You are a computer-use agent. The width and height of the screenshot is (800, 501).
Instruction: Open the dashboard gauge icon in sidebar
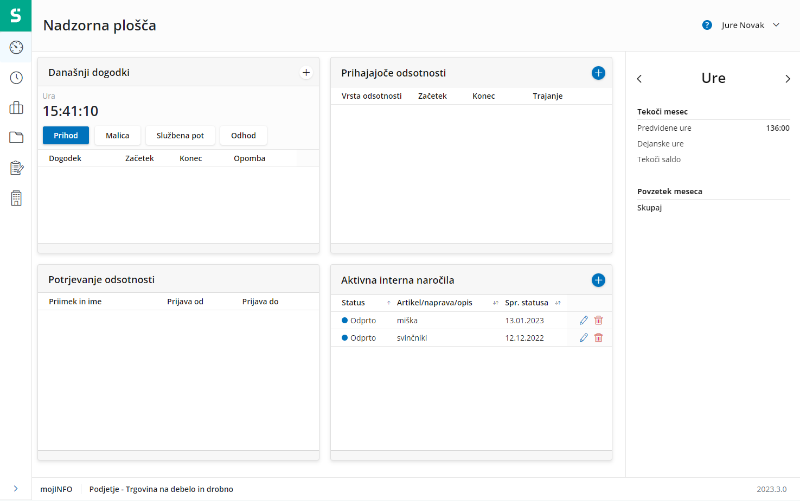point(16,47)
